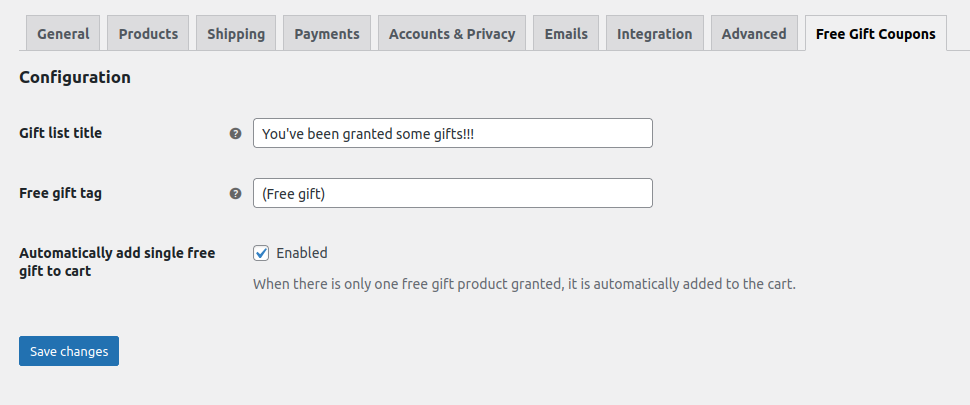The width and height of the screenshot is (970, 405).
Task: Select the Accounts & Privacy tab
Action: tap(452, 34)
